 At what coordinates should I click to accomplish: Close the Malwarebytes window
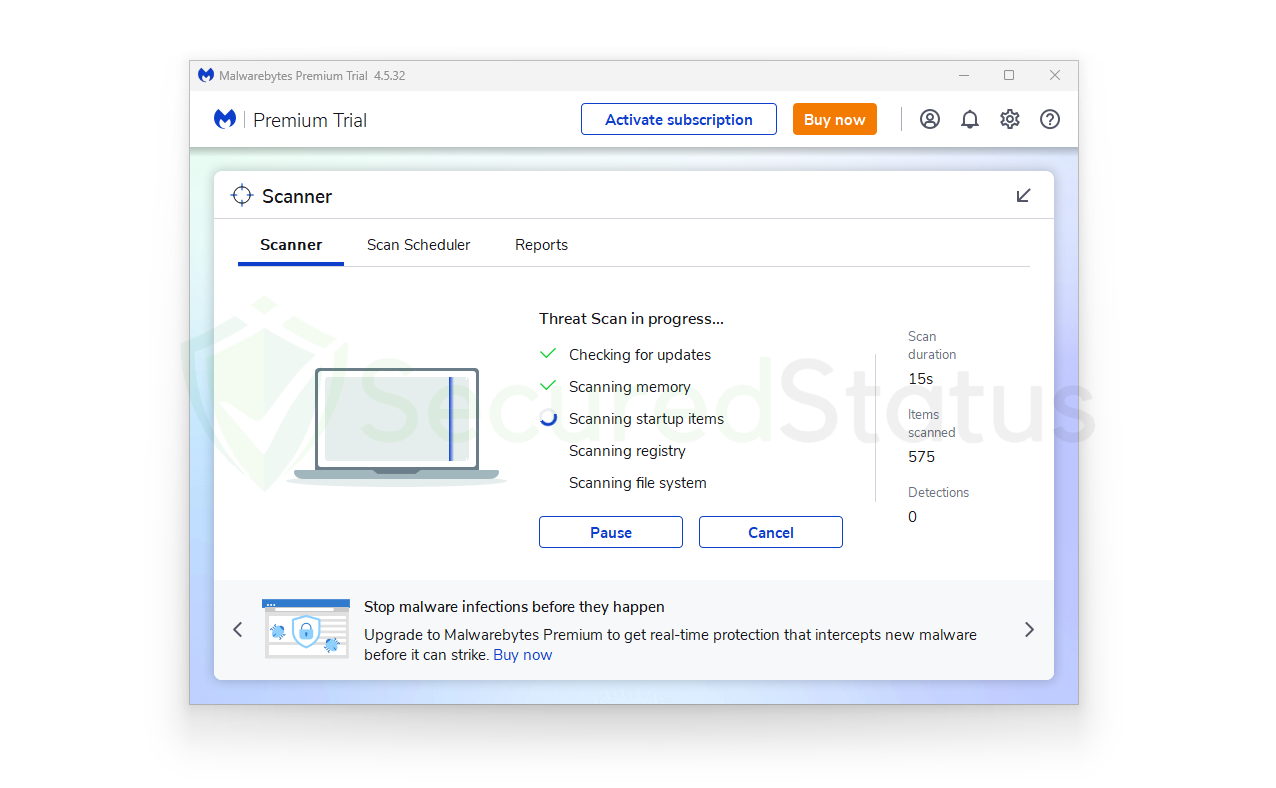point(1055,75)
